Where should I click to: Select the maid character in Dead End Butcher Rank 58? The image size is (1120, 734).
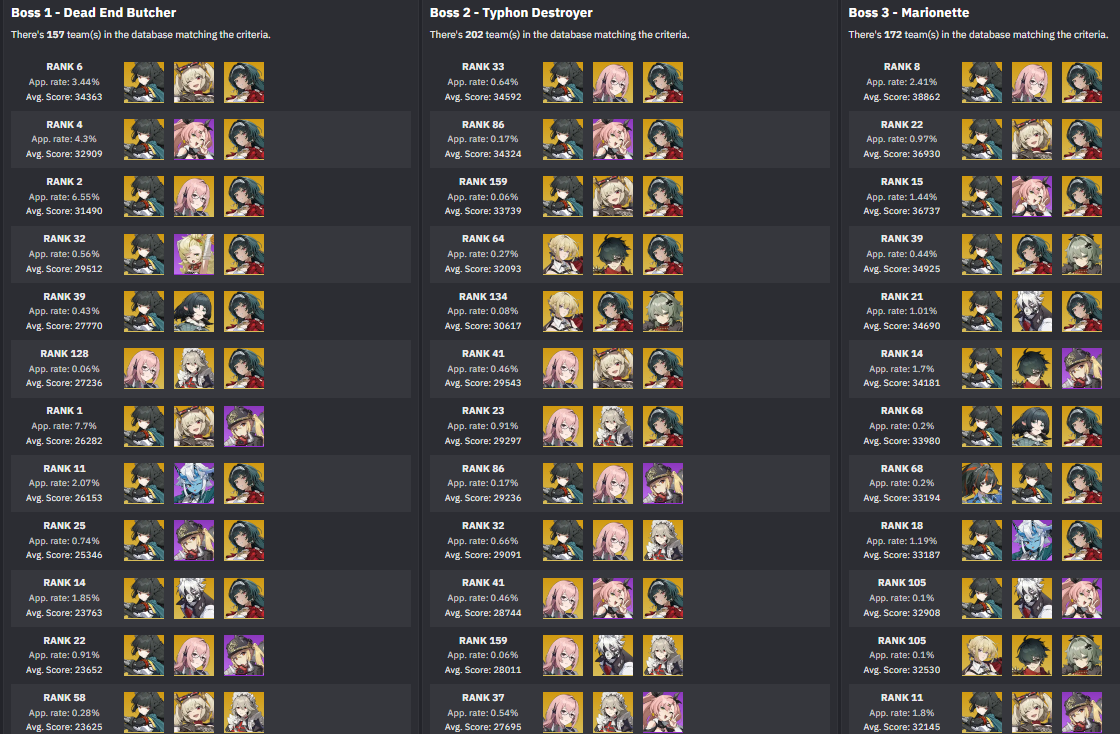(244, 713)
